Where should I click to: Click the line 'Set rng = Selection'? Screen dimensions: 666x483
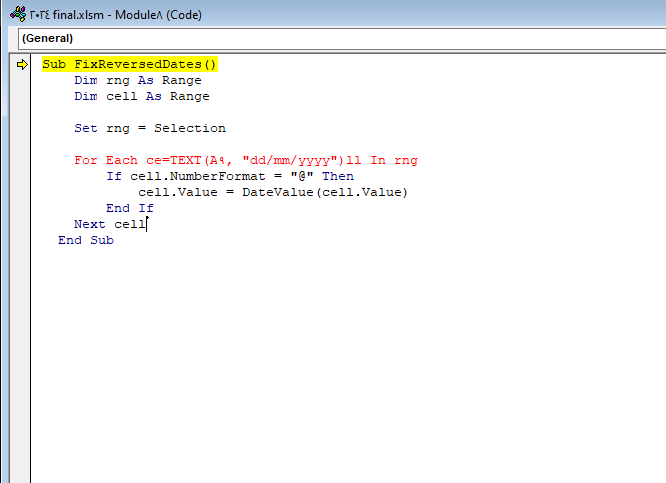[x=150, y=128]
